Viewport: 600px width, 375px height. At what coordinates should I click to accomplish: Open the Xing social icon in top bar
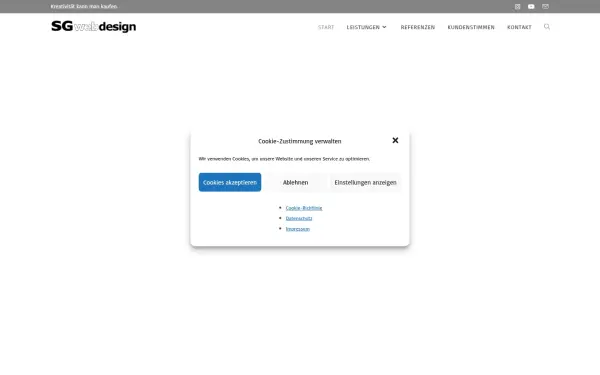point(517,7)
